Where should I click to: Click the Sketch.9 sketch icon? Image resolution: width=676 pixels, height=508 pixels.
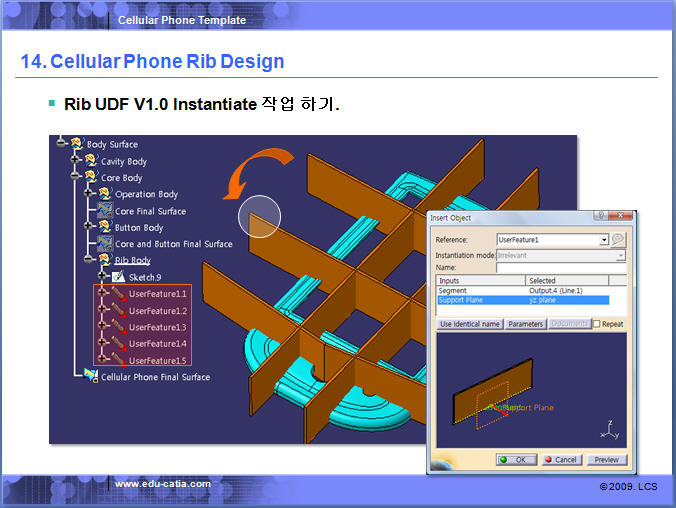pos(119,277)
